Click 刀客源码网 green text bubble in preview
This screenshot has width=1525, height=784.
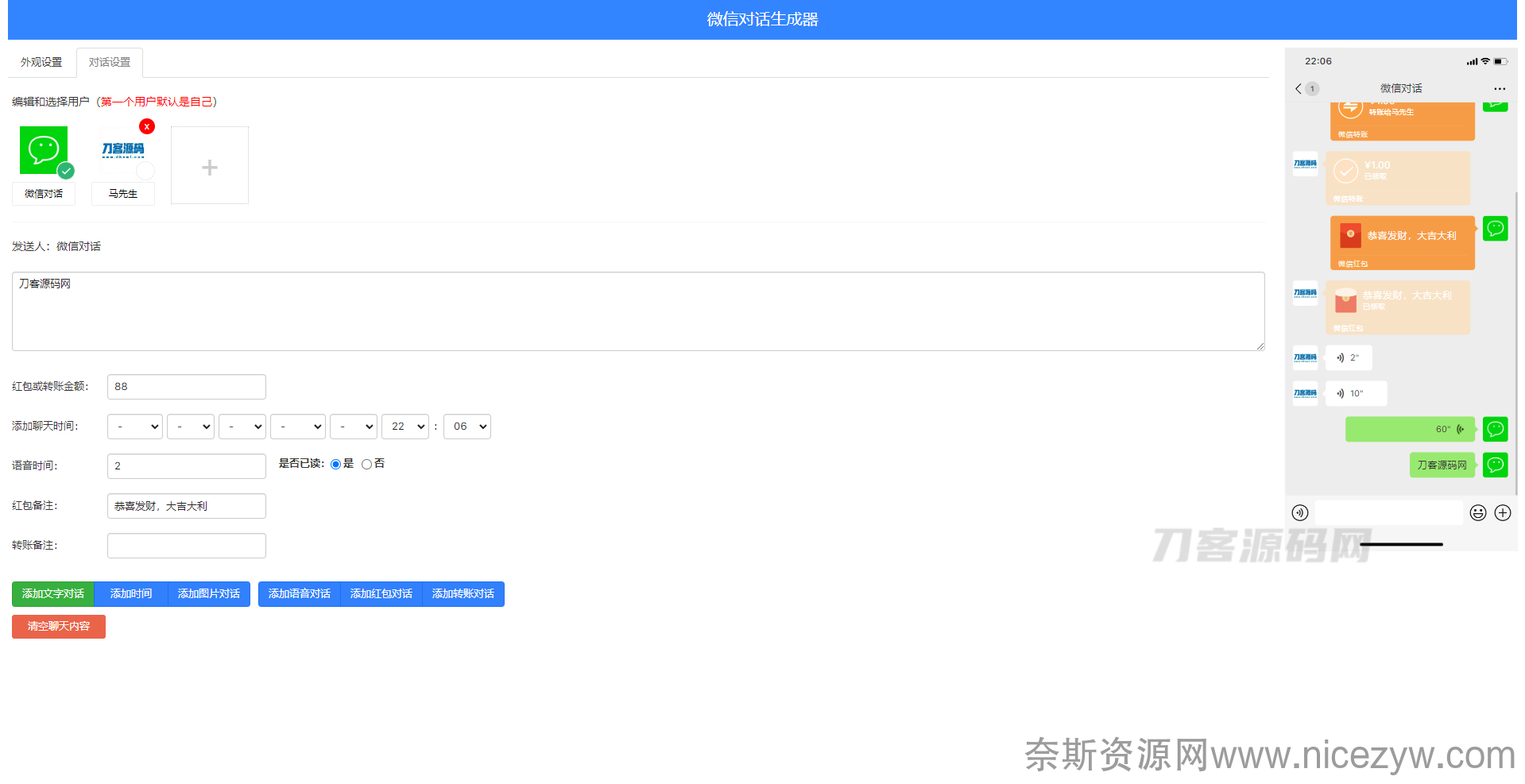(x=1442, y=465)
